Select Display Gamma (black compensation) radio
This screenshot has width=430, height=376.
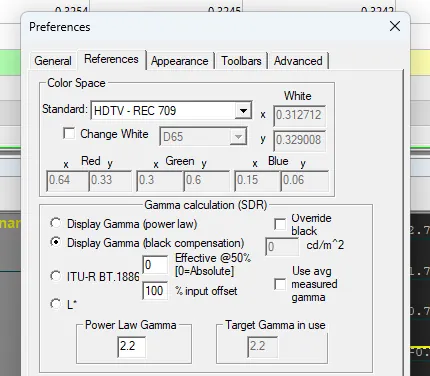[55, 242]
